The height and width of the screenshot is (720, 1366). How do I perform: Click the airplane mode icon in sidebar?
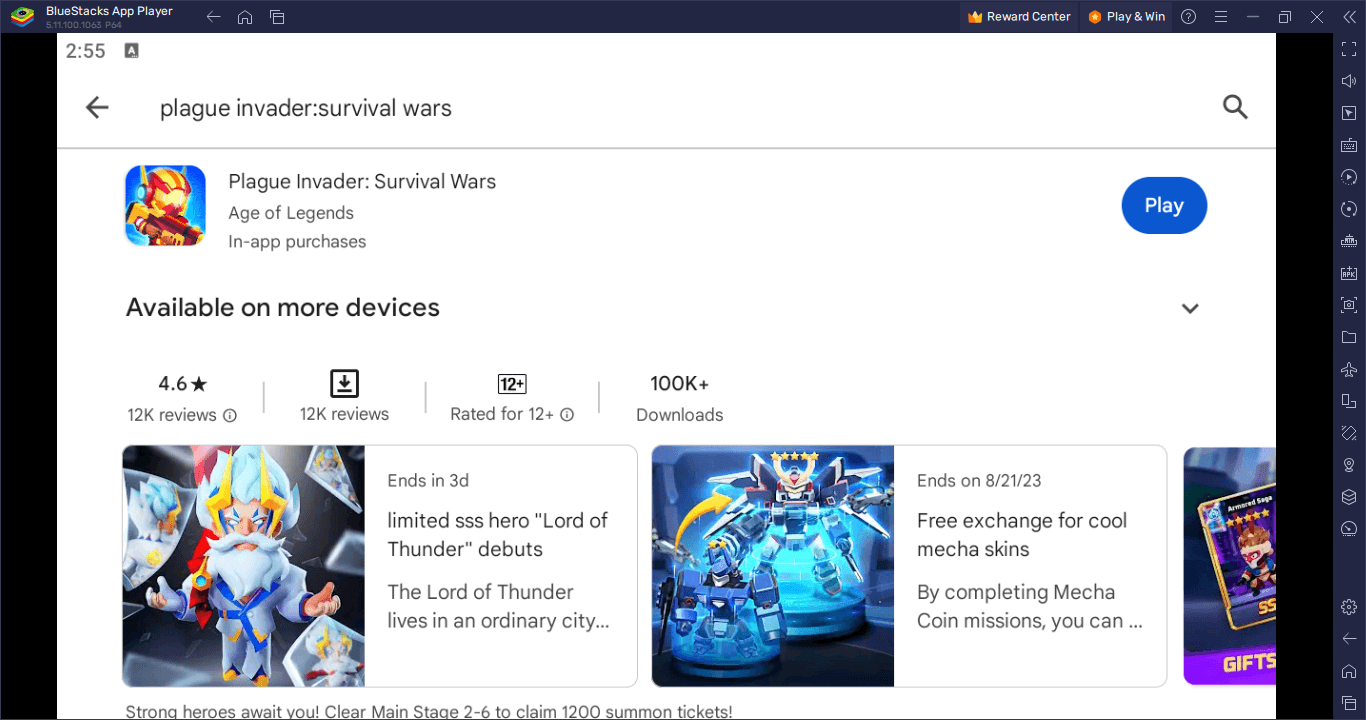pyautogui.click(x=1349, y=369)
